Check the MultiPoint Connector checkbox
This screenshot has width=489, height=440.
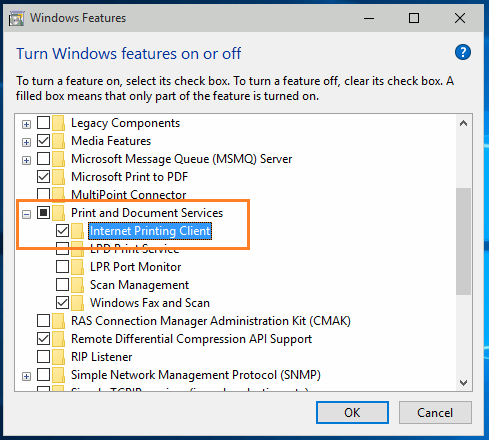pyautogui.click(x=43, y=194)
